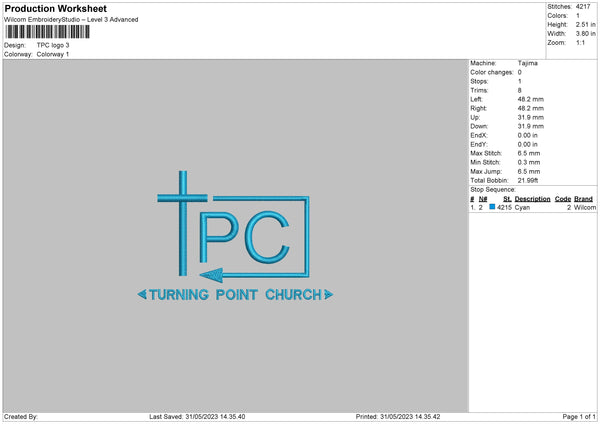Click the Max Jump value 6.5 mm

point(529,171)
